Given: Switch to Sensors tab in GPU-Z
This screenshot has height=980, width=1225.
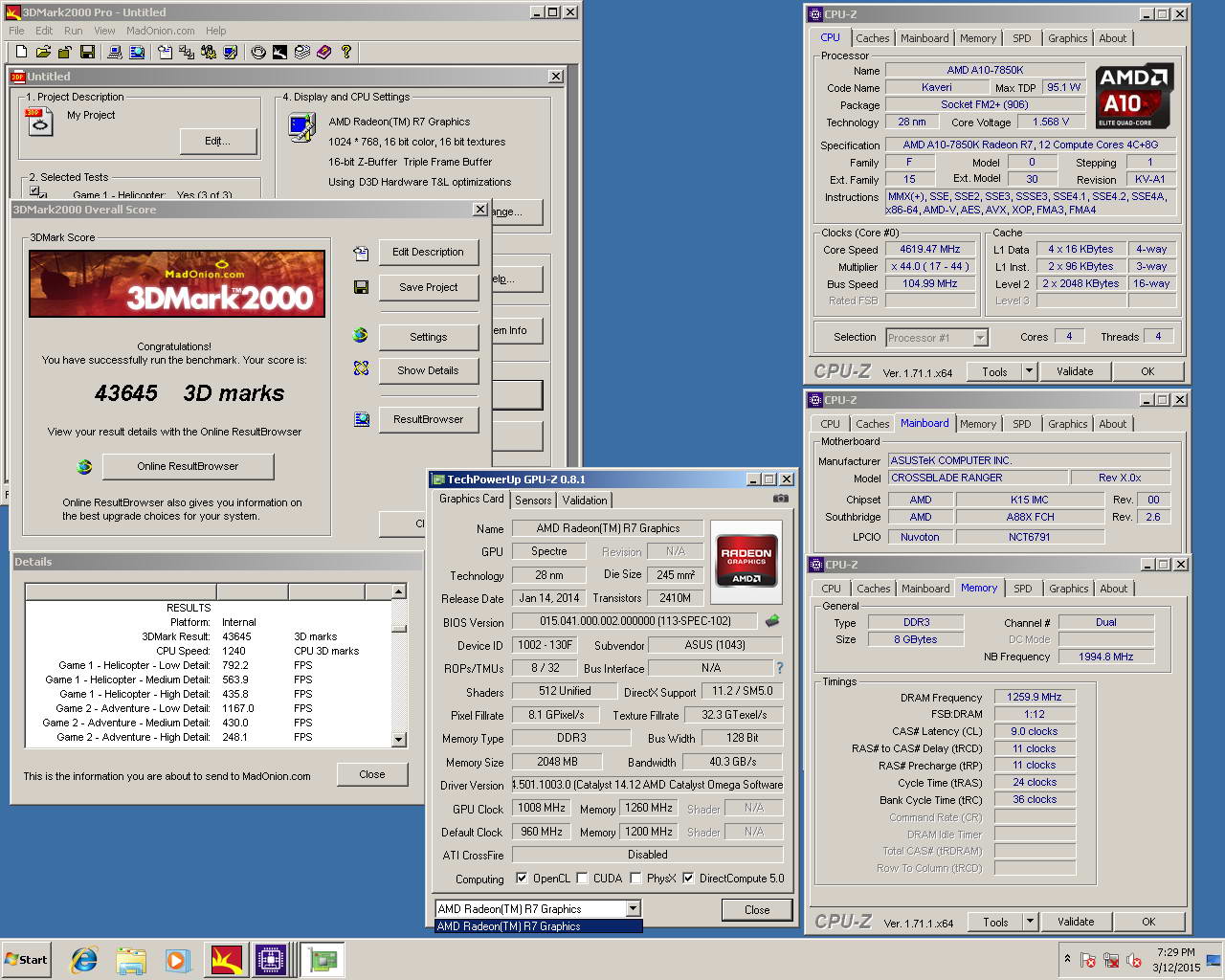Looking at the screenshot, I should tap(533, 501).
